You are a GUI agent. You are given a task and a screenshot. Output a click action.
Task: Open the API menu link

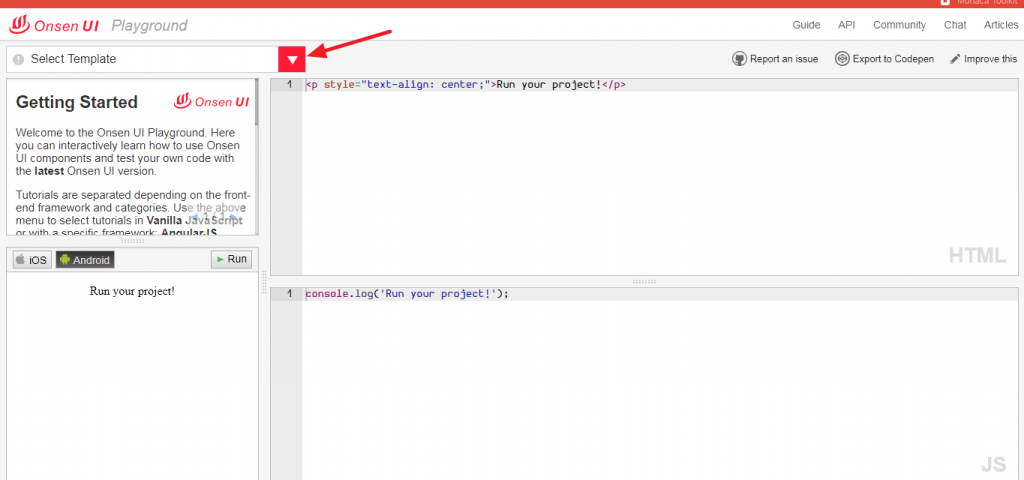click(846, 25)
